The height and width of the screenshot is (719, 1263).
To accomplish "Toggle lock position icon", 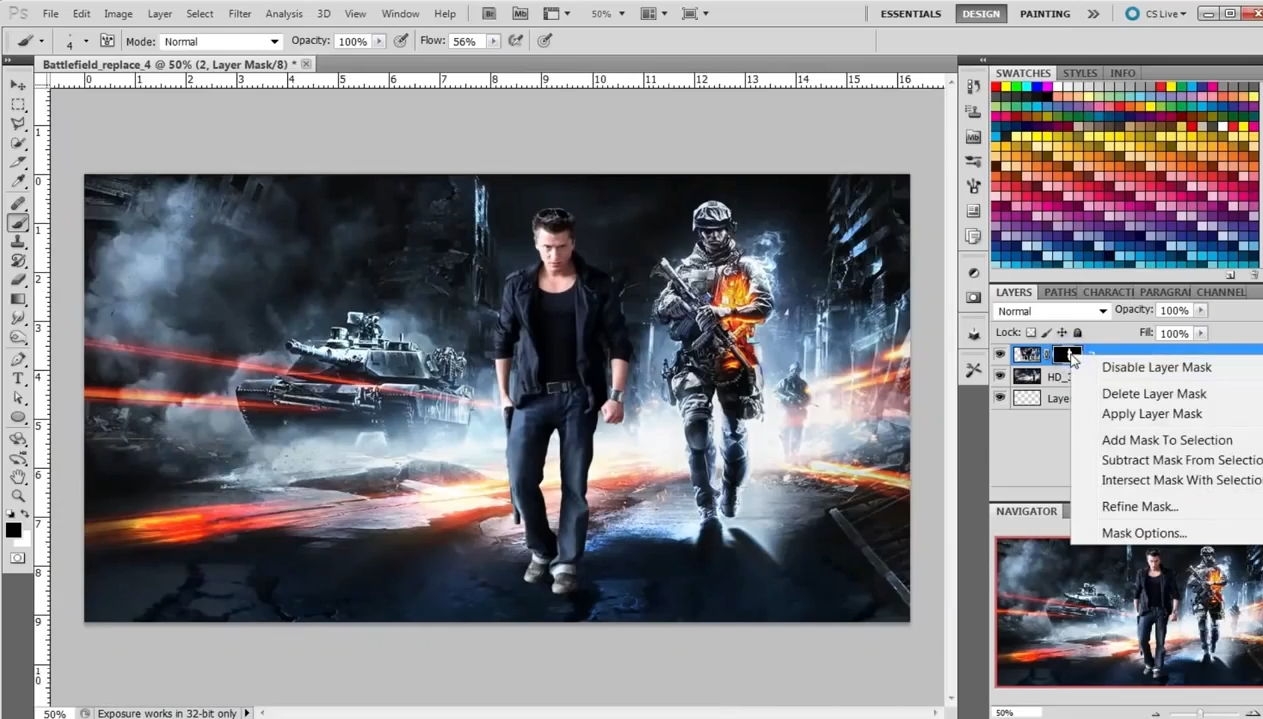I will click(x=1062, y=333).
